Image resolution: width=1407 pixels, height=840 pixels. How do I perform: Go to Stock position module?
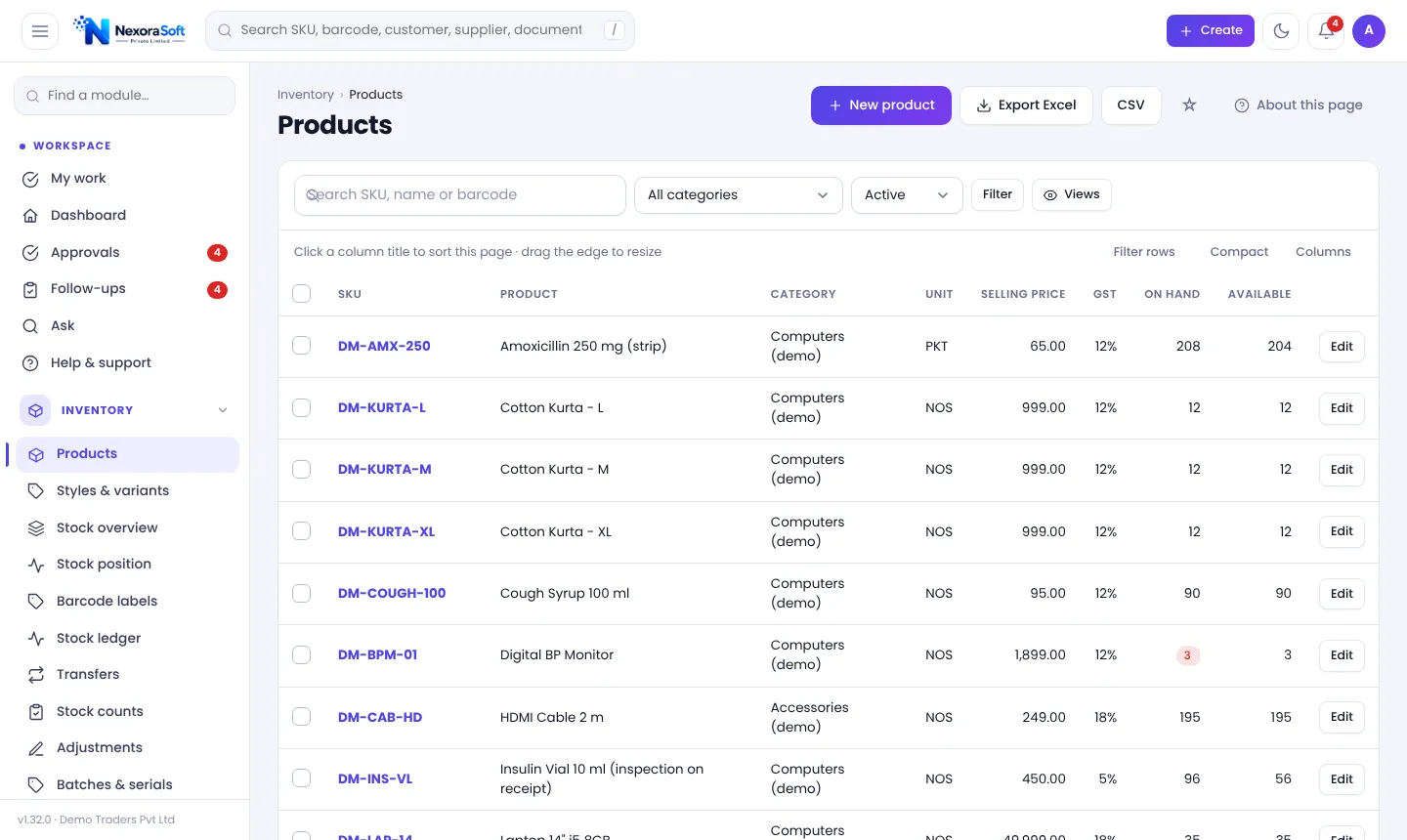[x=127, y=565]
